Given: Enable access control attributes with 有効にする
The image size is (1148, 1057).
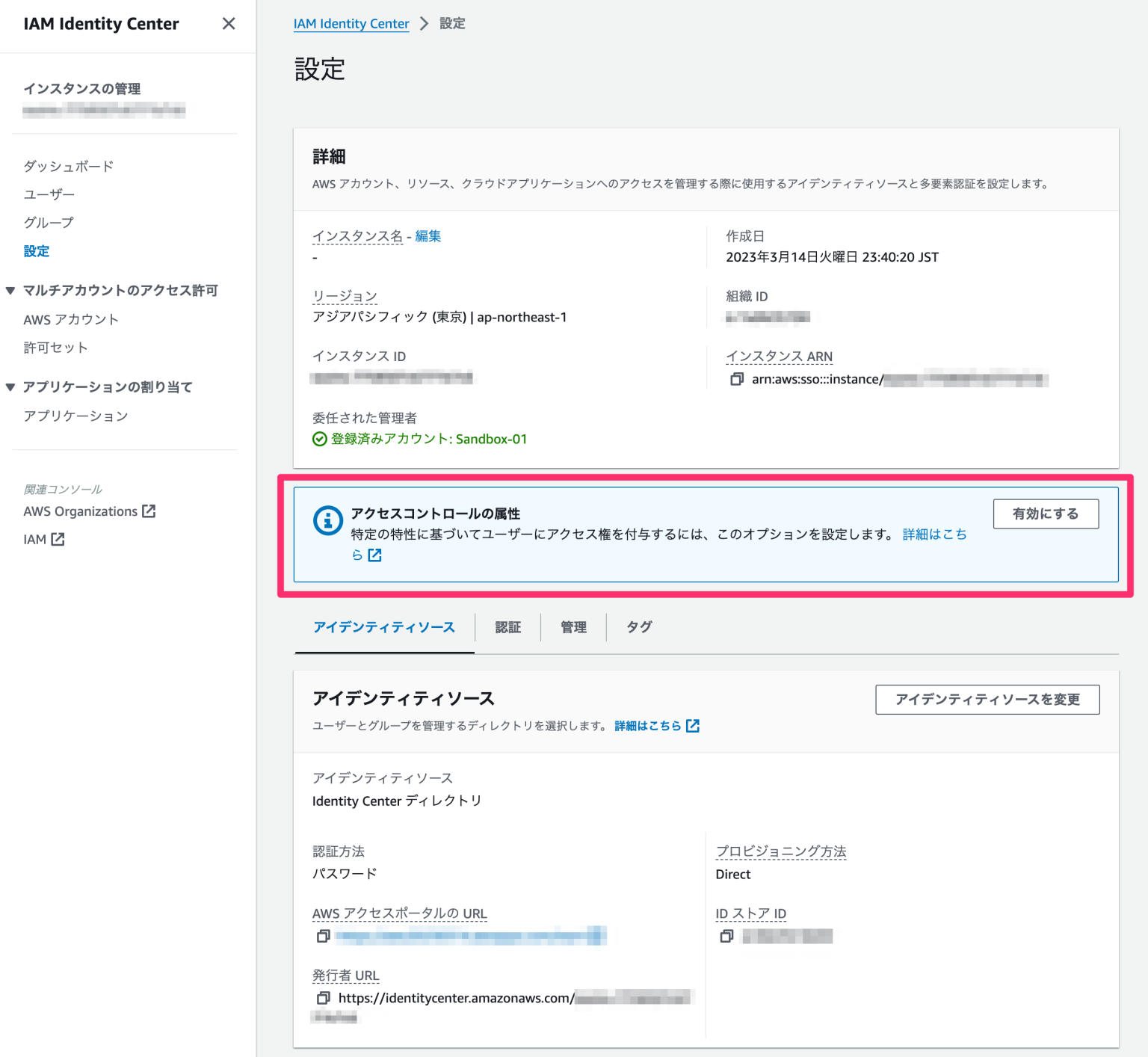Looking at the screenshot, I should [1046, 514].
